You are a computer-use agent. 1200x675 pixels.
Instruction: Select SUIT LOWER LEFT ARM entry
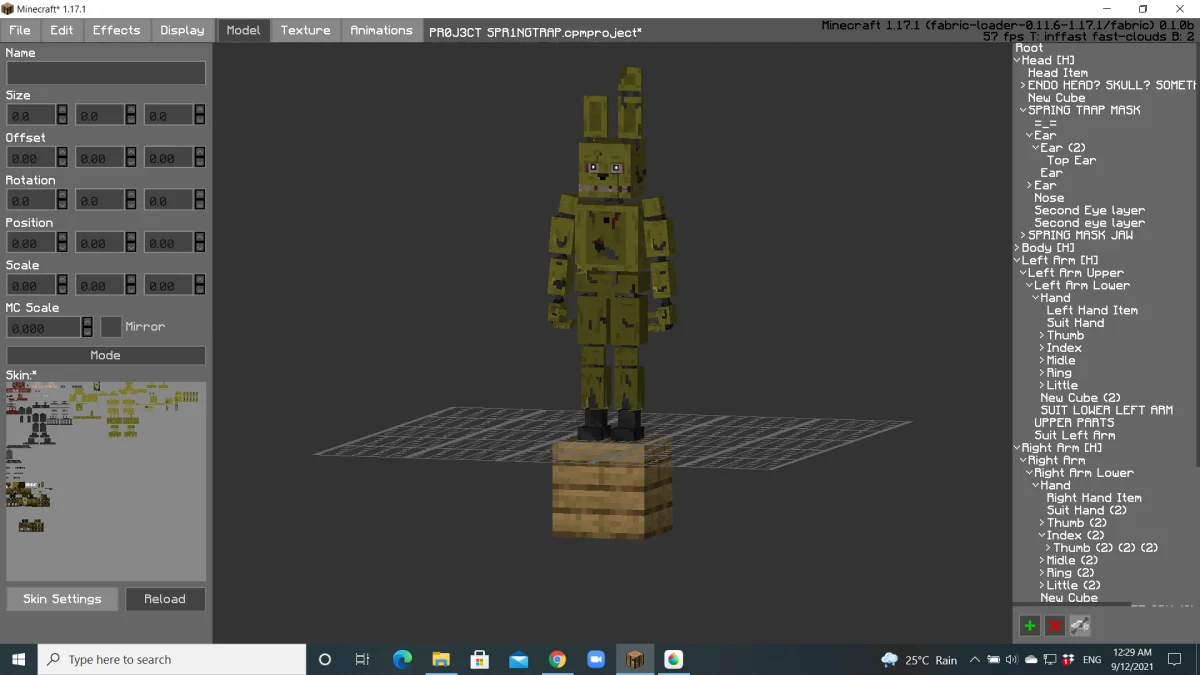tap(1107, 411)
